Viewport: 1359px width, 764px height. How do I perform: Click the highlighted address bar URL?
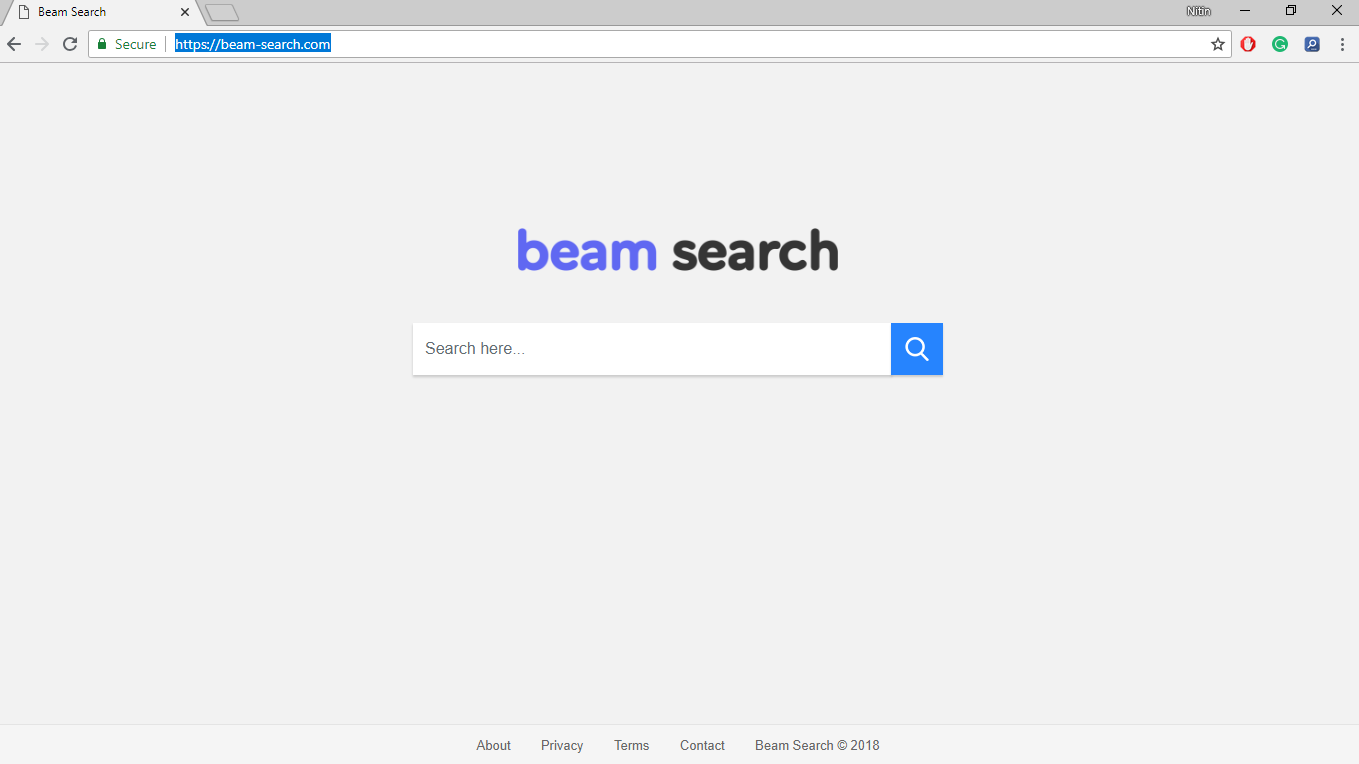[252, 44]
